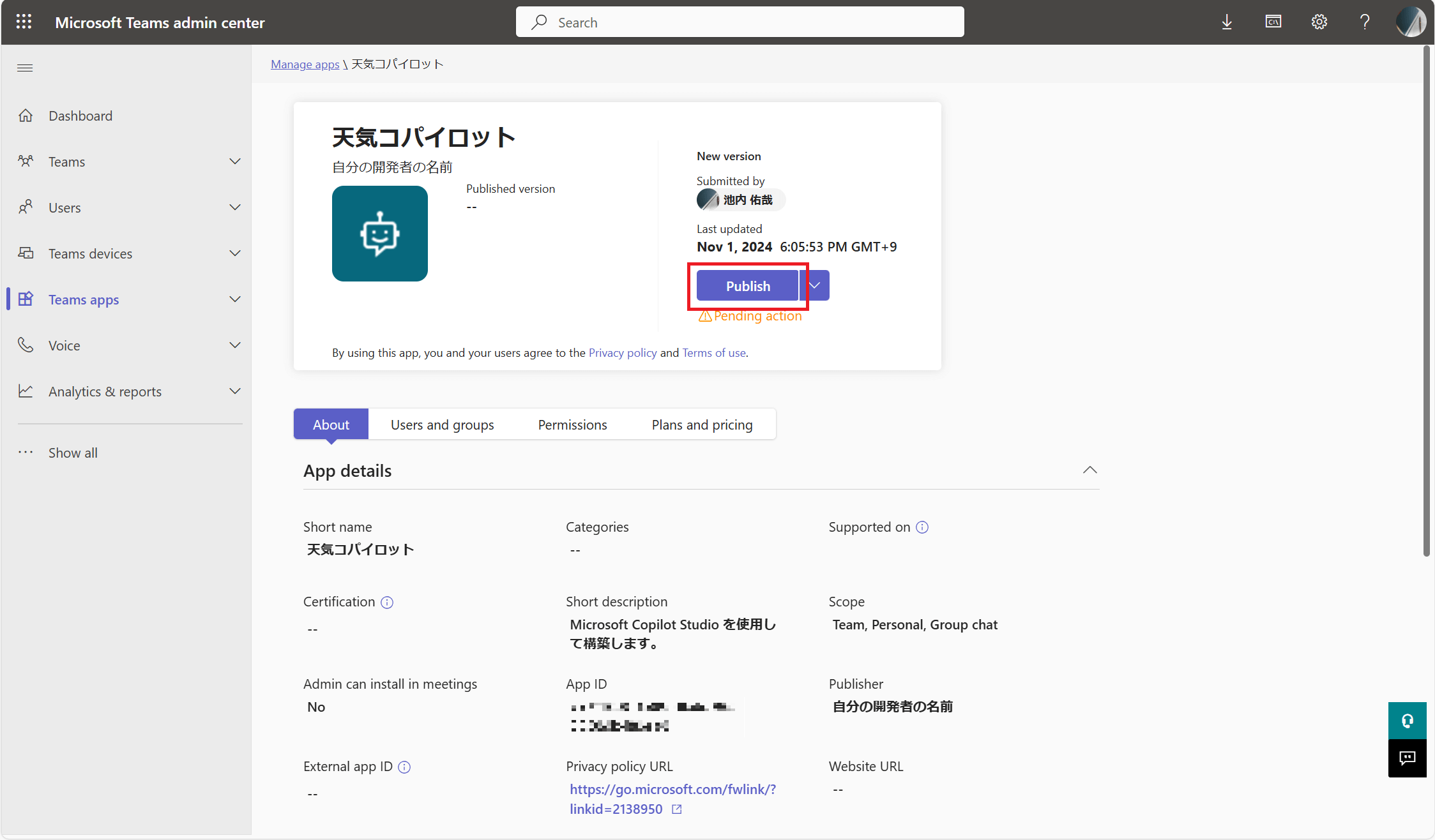1435x840 pixels.
Task: Click the info icon next to Supported on
Action: [x=922, y=527]
